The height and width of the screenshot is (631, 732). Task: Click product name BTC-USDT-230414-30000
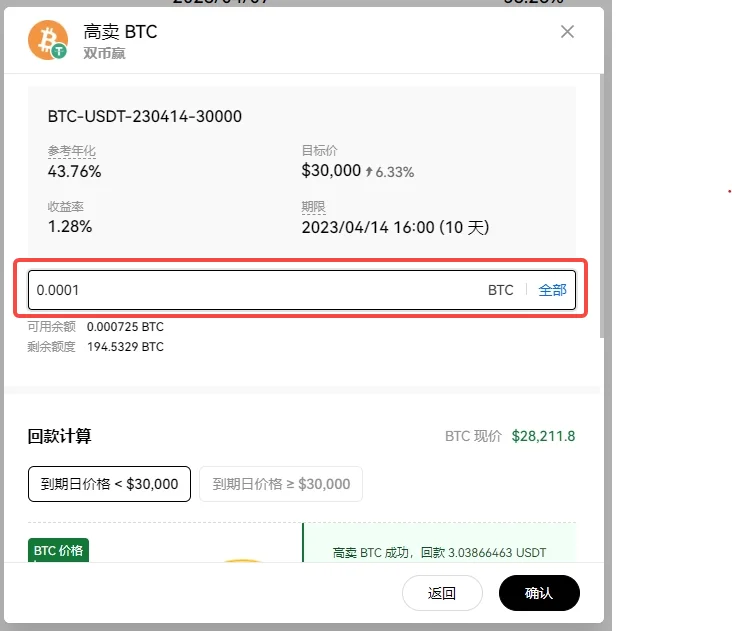(x=145, y=116)
